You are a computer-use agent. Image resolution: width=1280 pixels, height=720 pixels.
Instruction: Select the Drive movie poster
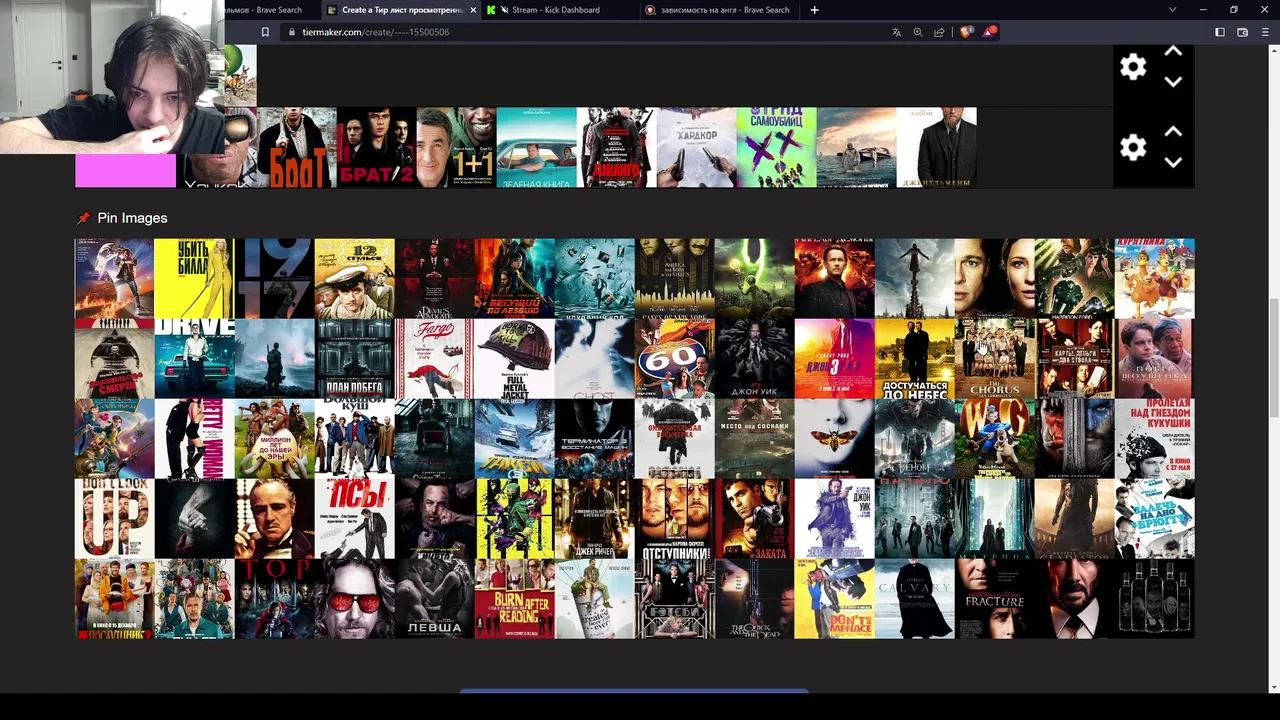click(195, 358)
